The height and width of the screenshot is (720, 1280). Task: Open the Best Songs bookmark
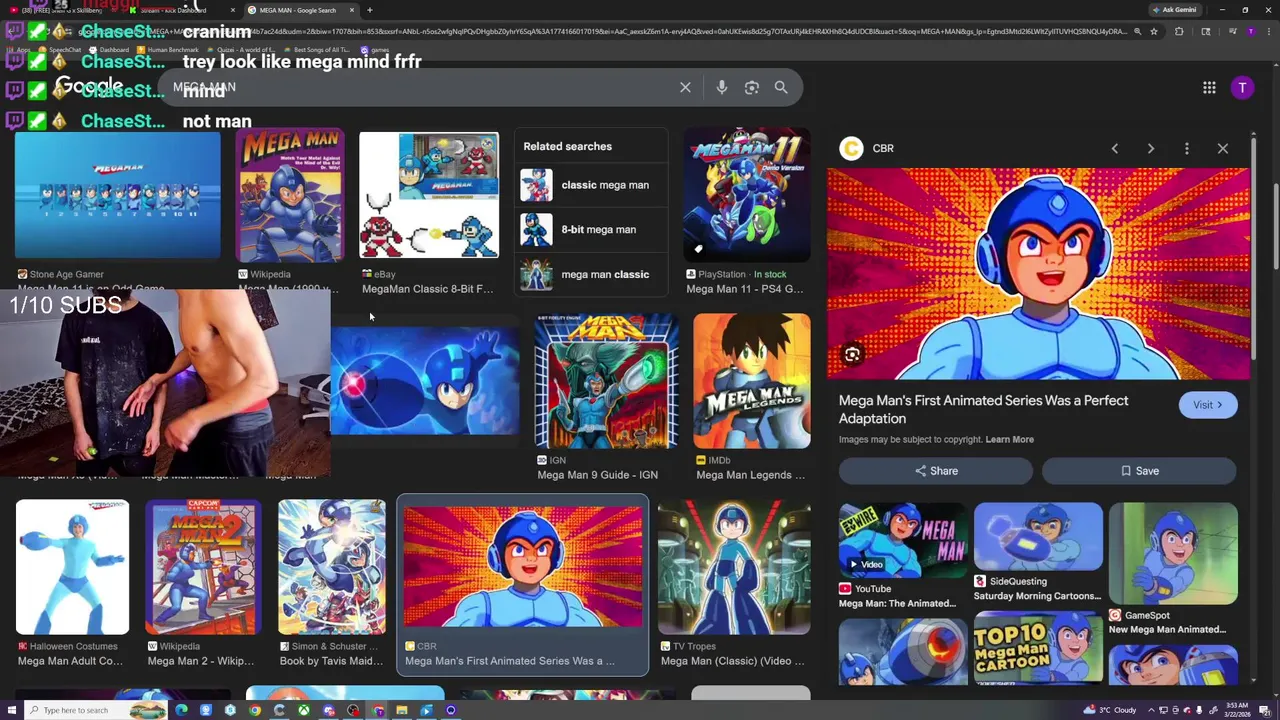tap(317, 50)
